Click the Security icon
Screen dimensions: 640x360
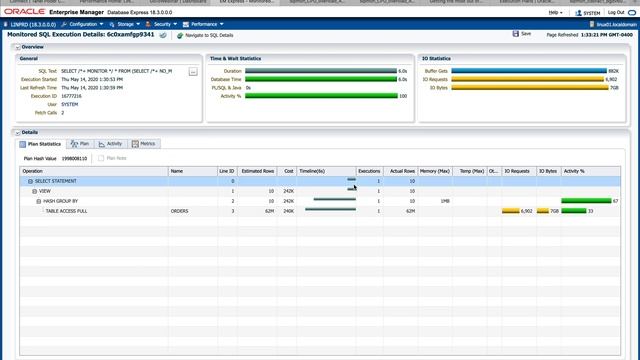[148, 24]
